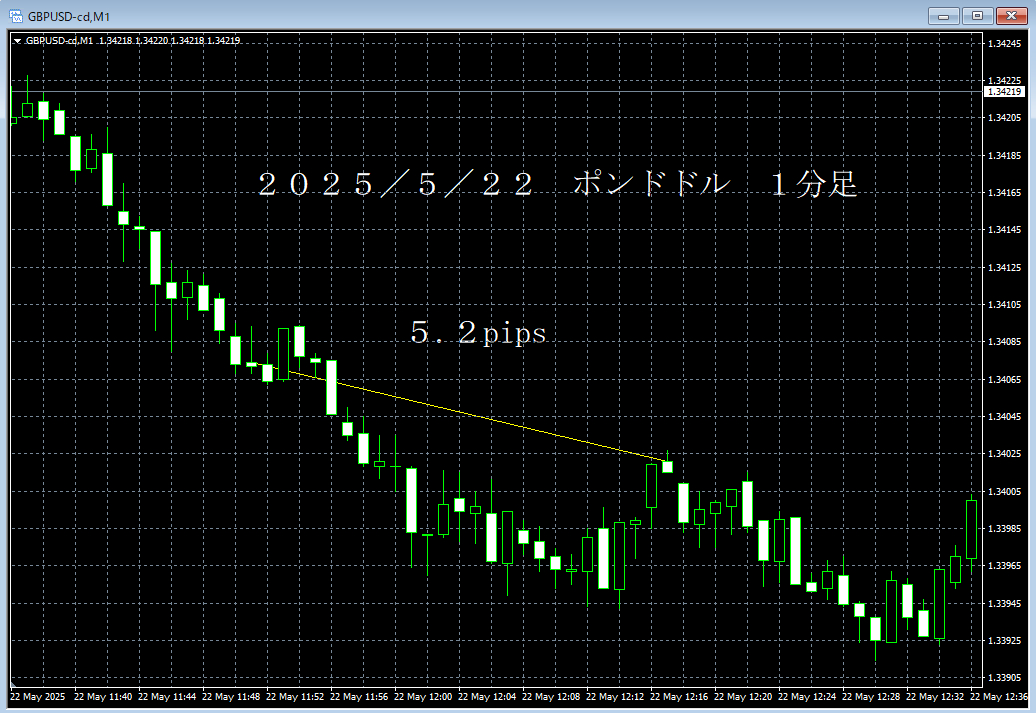Image resolution: width=1036 pixels, height=713 pixels.
Task: Click the '22 May 12:00' time label
Action: (x=423, y=696)
